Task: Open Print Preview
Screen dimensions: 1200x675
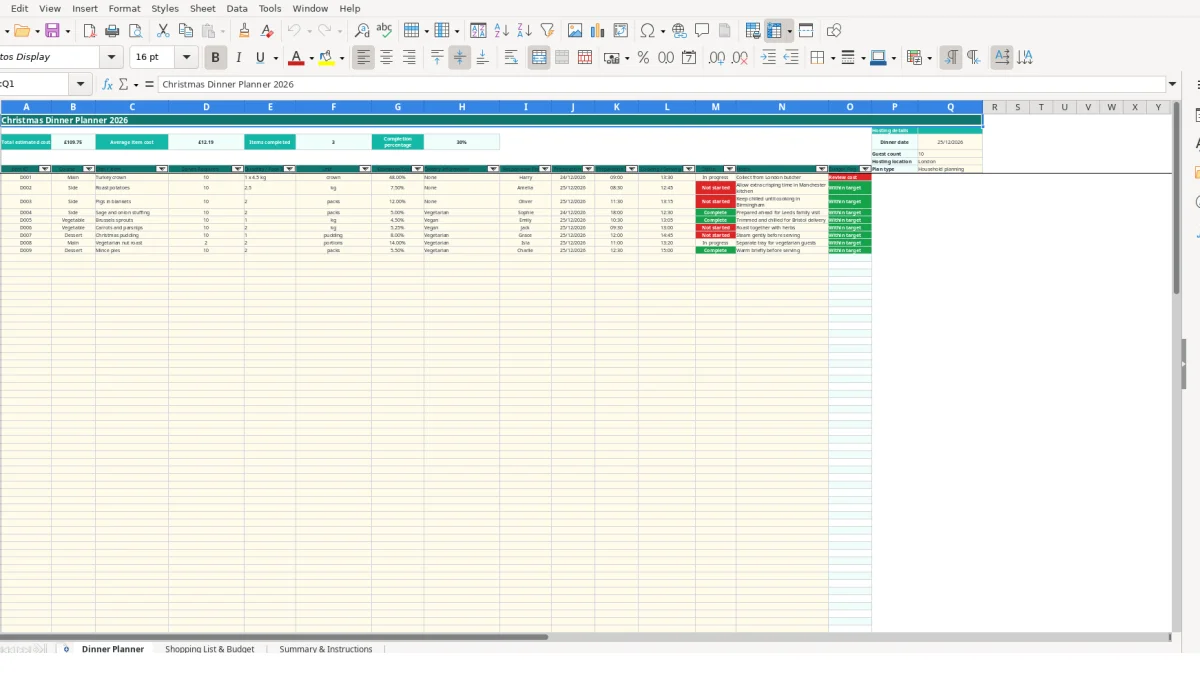Action: (135, 31)
